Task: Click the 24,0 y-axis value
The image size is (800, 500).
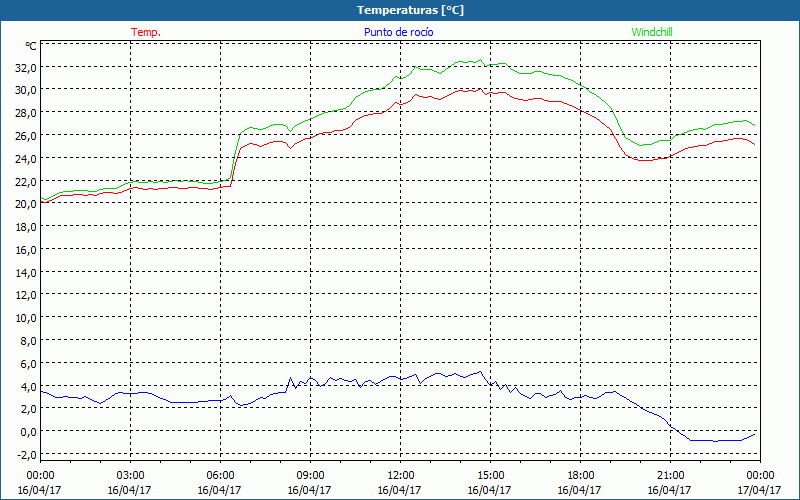Action: (x=27, y=159)
